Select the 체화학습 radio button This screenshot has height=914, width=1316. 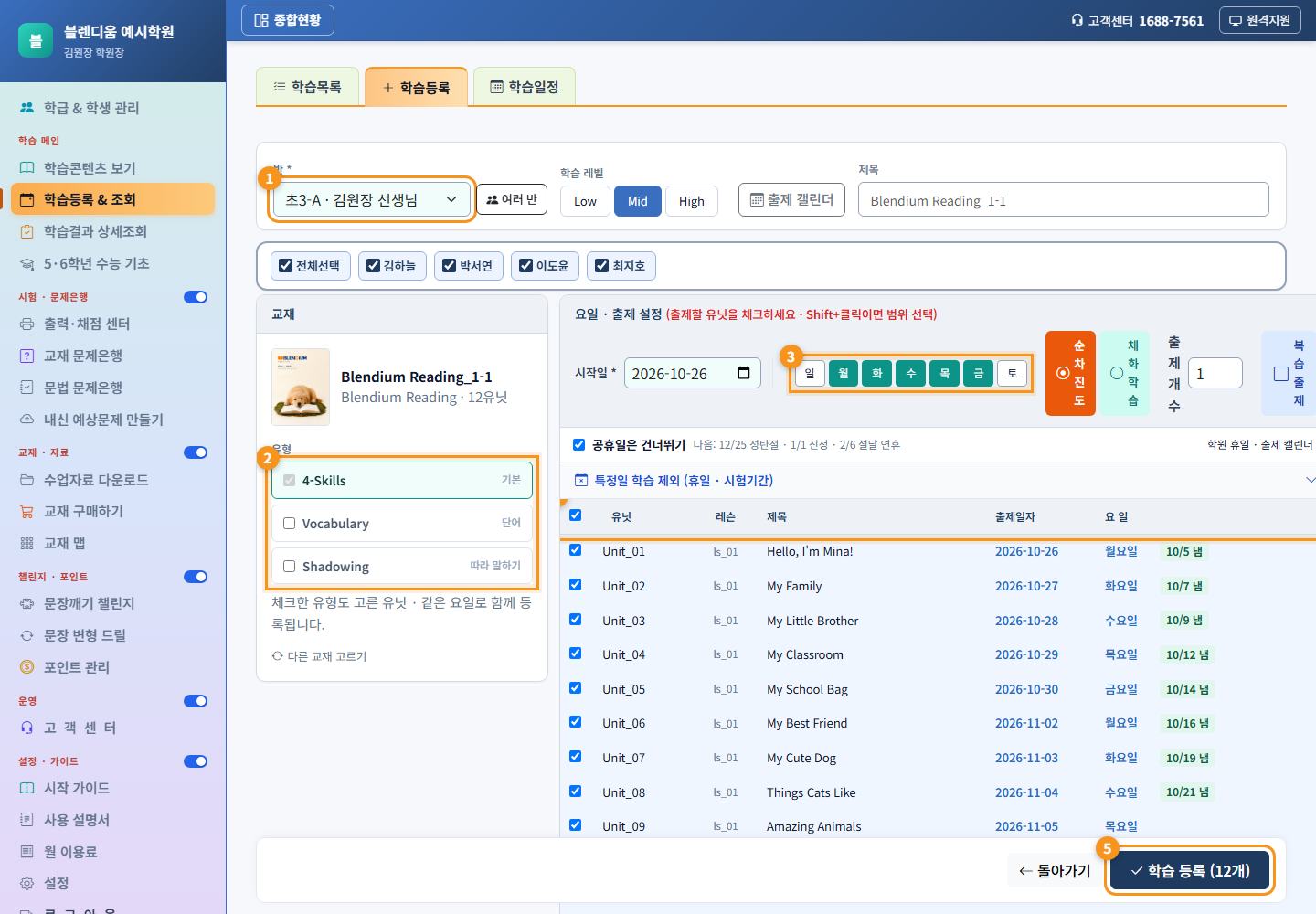click(x=1117, y=373)
